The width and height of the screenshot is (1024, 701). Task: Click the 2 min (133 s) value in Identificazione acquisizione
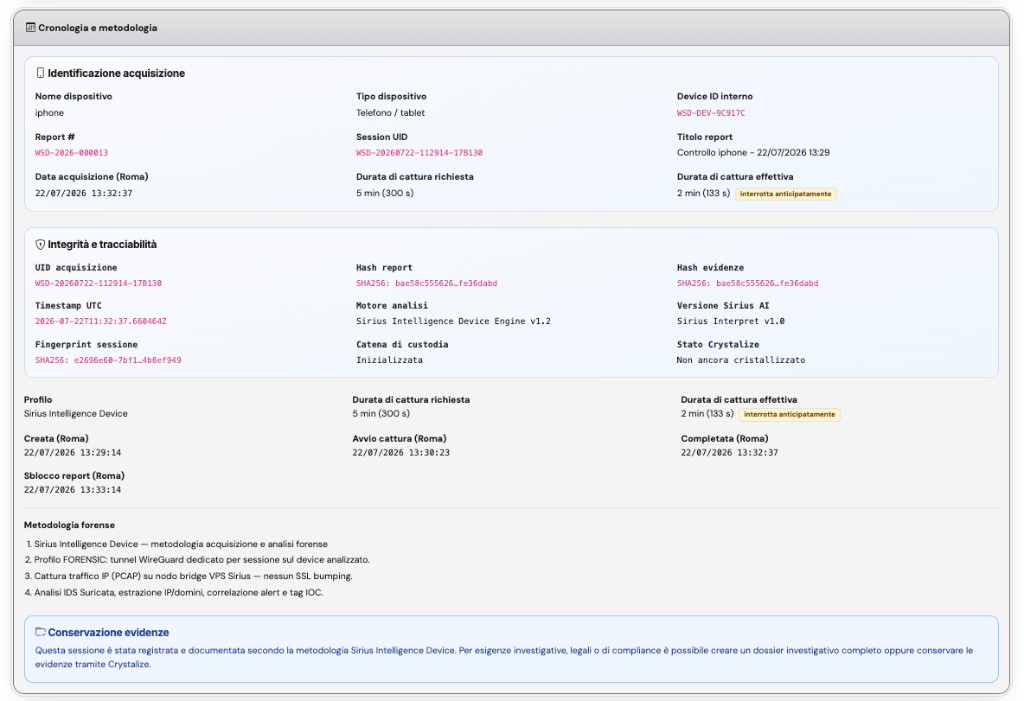tap(703, 193)
